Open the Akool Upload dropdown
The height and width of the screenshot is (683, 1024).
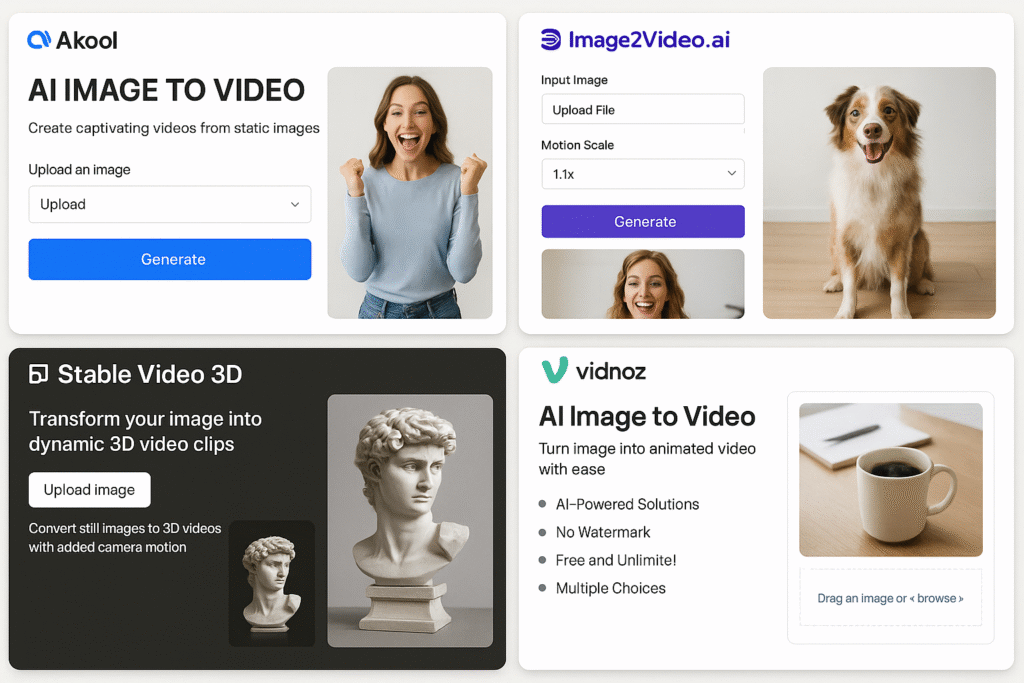tap(169, 204)
